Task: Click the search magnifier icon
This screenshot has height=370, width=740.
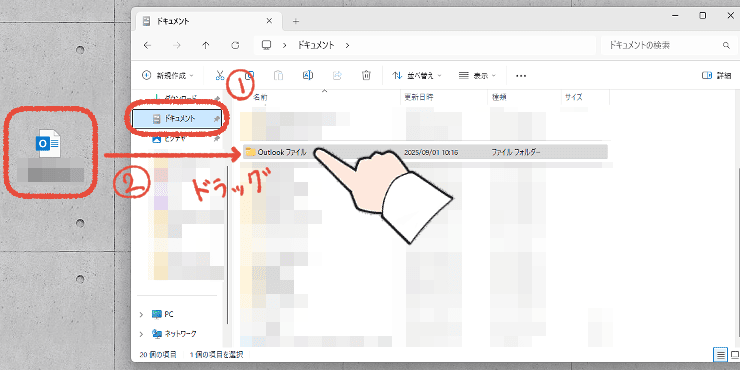Action: coord(726,46)
